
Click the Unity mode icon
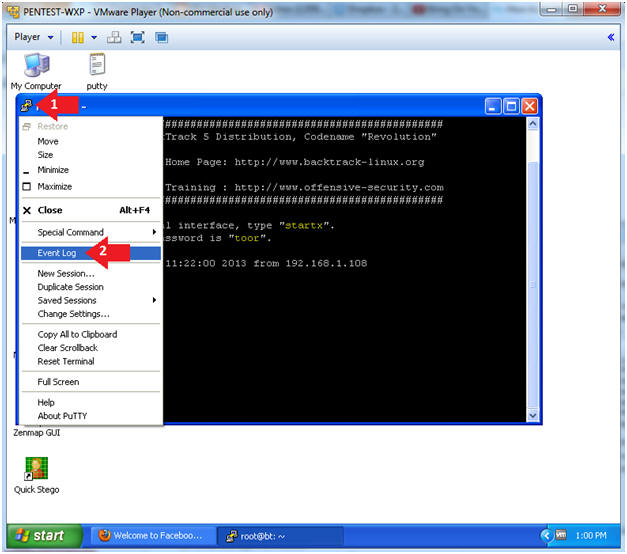tap(162, 38)
